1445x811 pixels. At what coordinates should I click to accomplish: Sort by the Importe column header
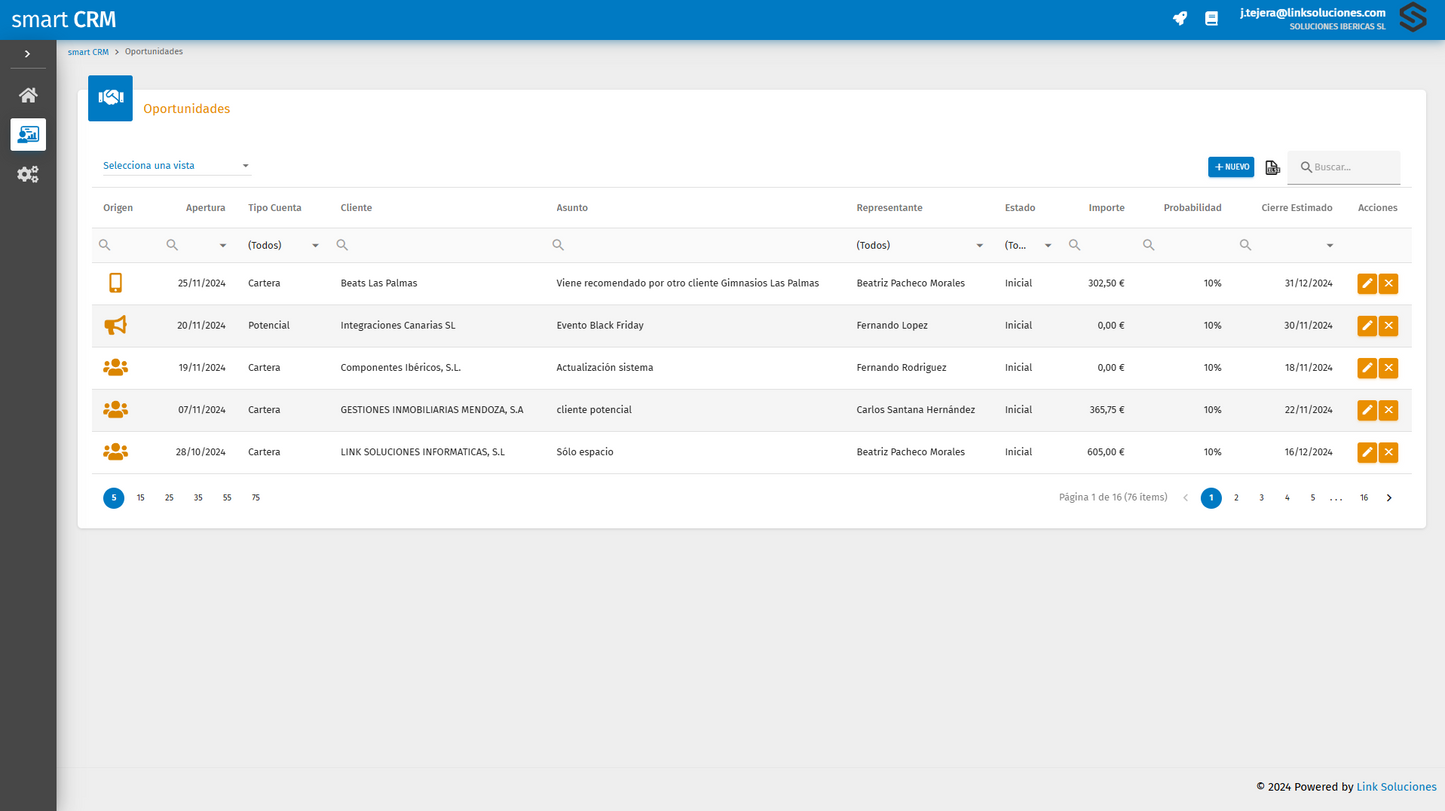point(1106,208)
